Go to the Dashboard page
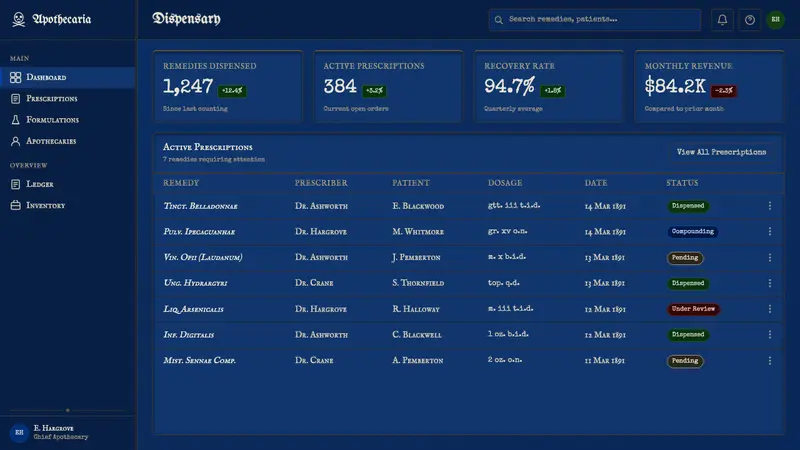The height and width of the screenshot is (450, 800). (x=67, y=78)
